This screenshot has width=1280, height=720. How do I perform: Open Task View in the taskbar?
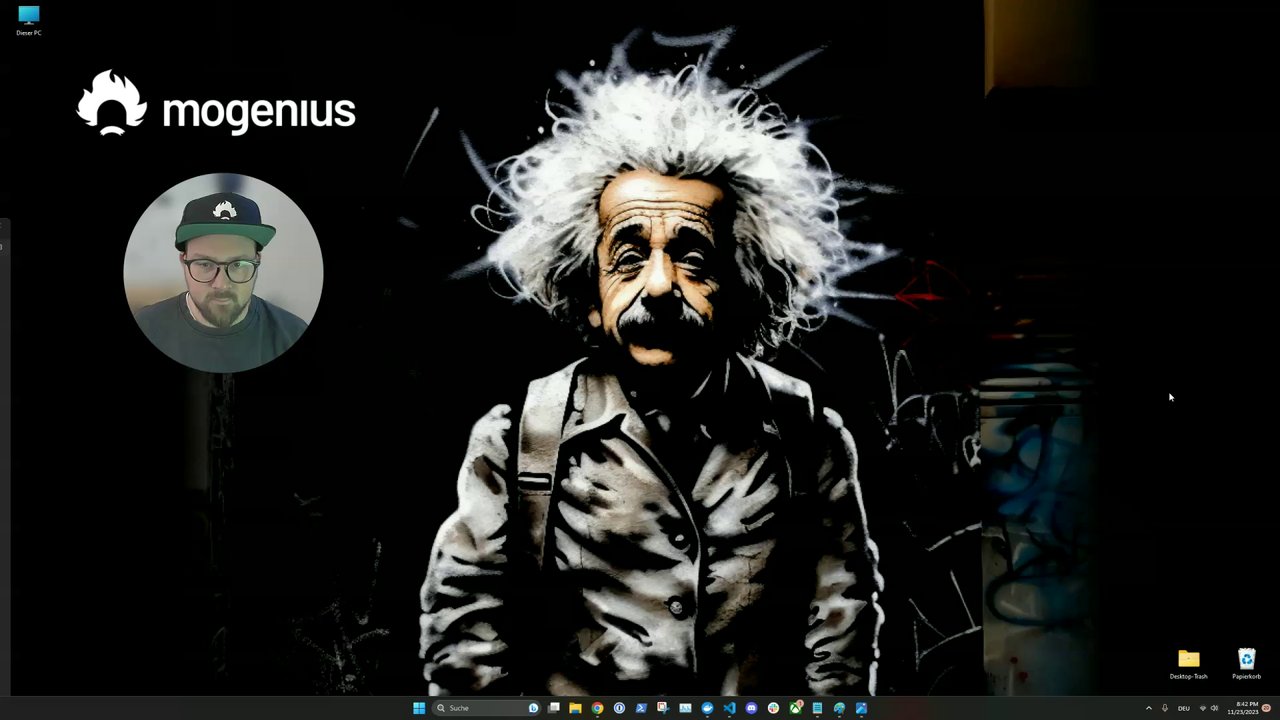click(553, 708)
